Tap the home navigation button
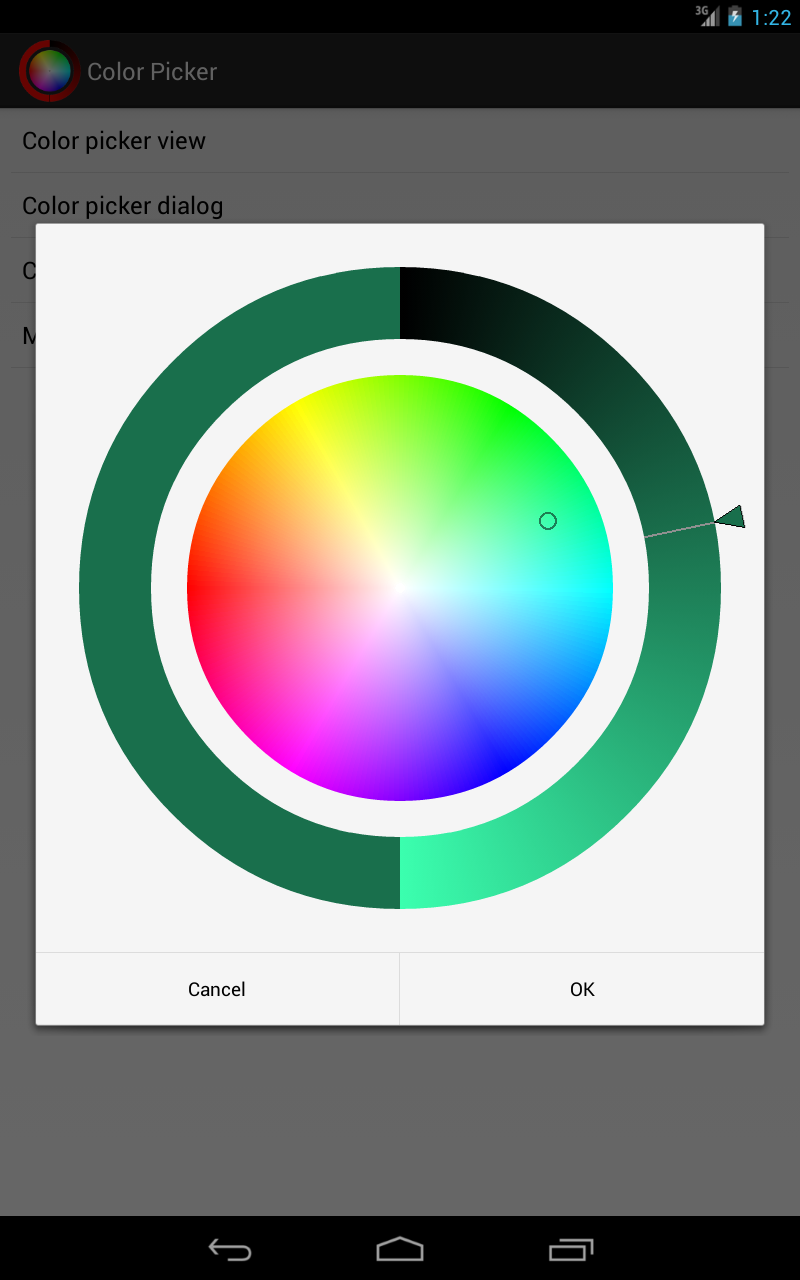Viewport: 800px width, 1280px height. coord(400,1249)
